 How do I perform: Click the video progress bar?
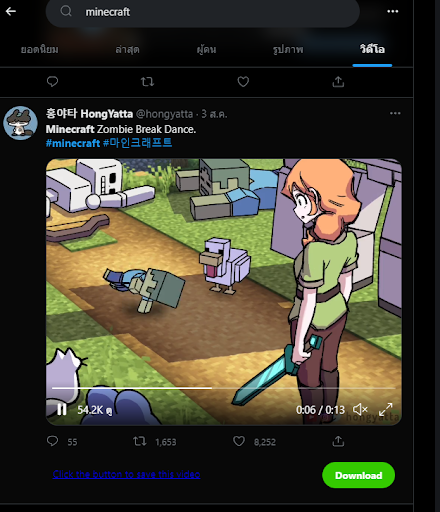223,388
